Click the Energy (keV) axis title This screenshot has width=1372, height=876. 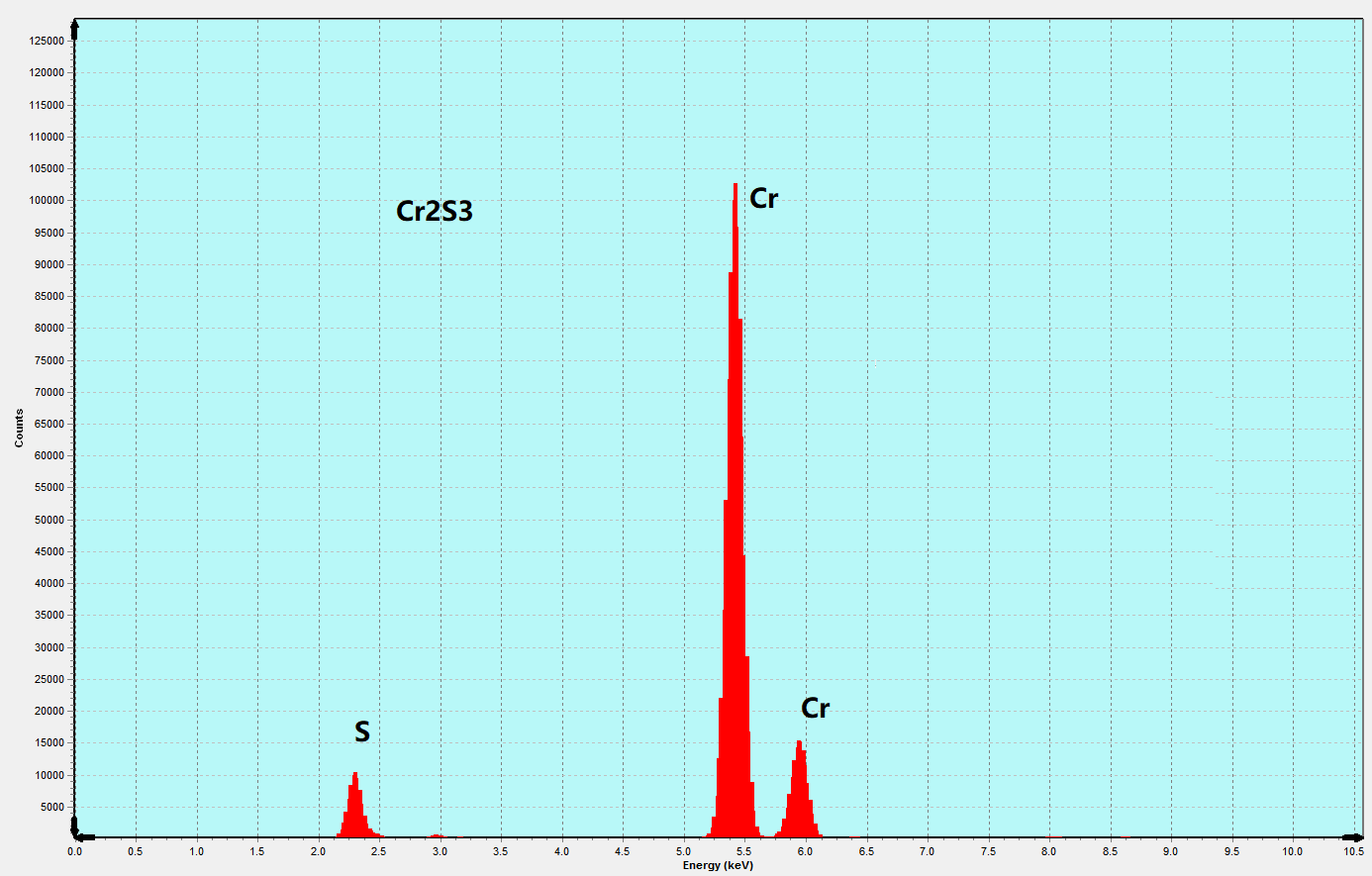[718, 866]
